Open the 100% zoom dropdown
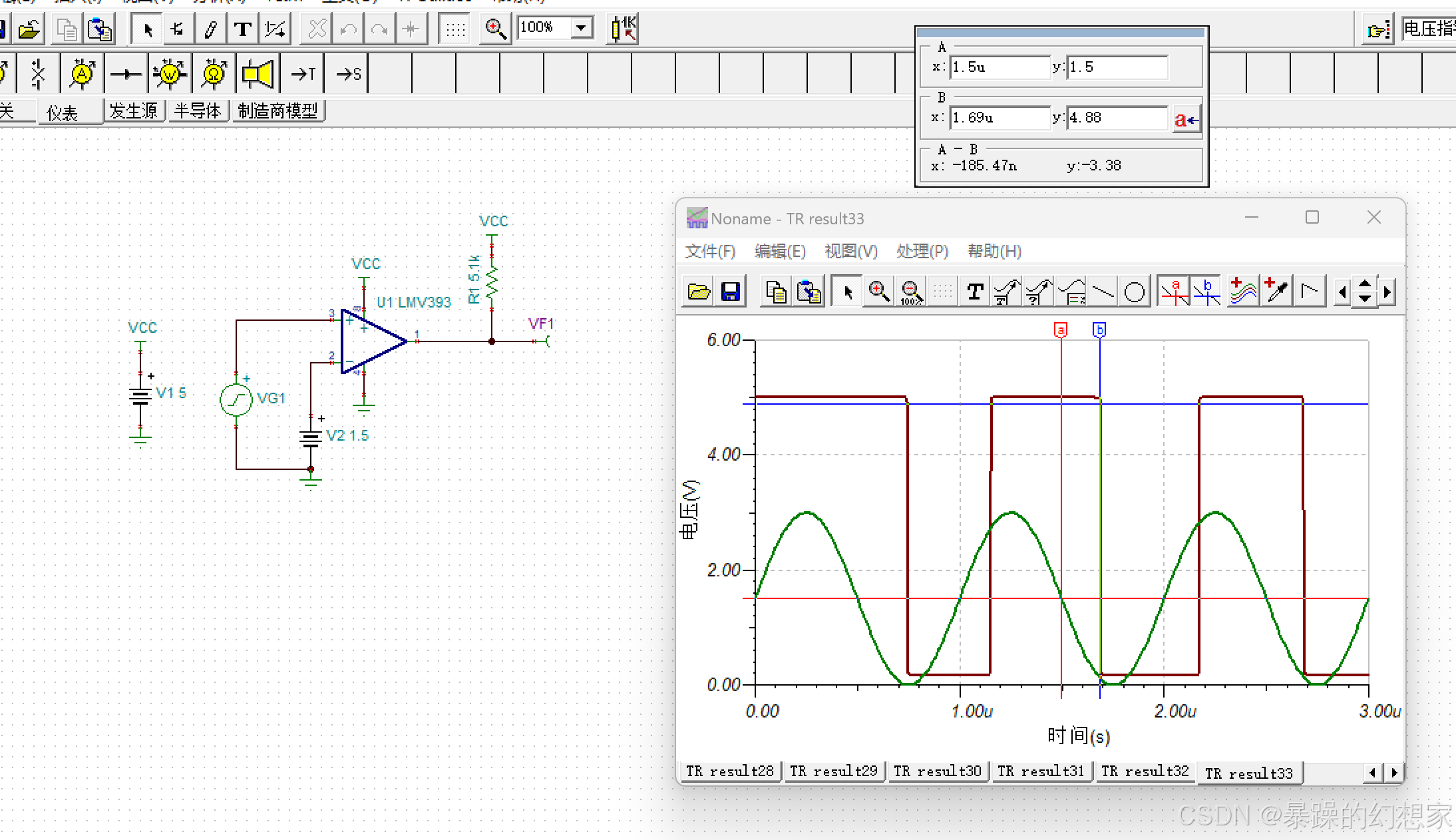Viewport: 1456px width, 840px height. pos(582,28)
